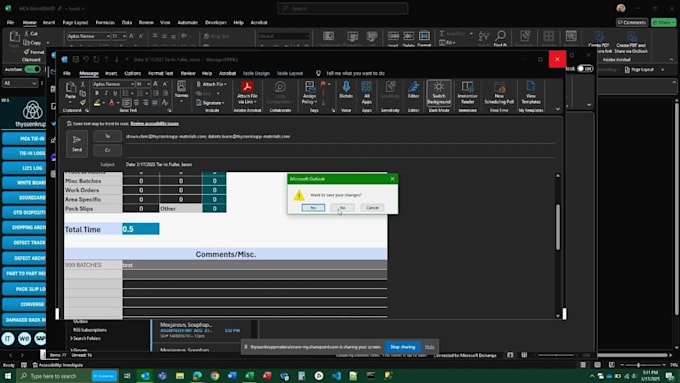Click the Save icon in message title bar
The width and height of the screenshot is (680, 383).
click(75, 59)
